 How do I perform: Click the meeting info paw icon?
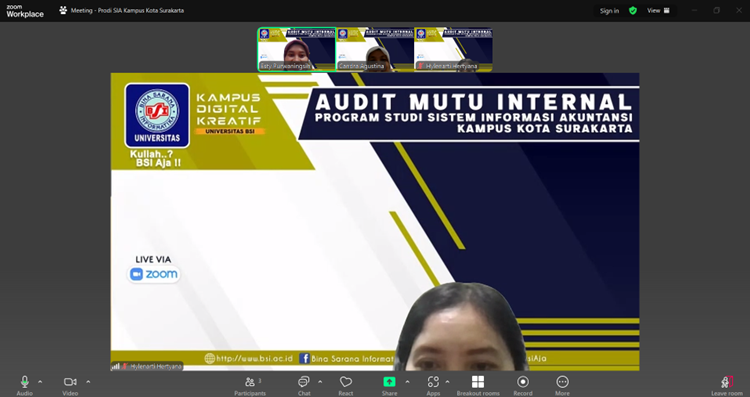63,10
